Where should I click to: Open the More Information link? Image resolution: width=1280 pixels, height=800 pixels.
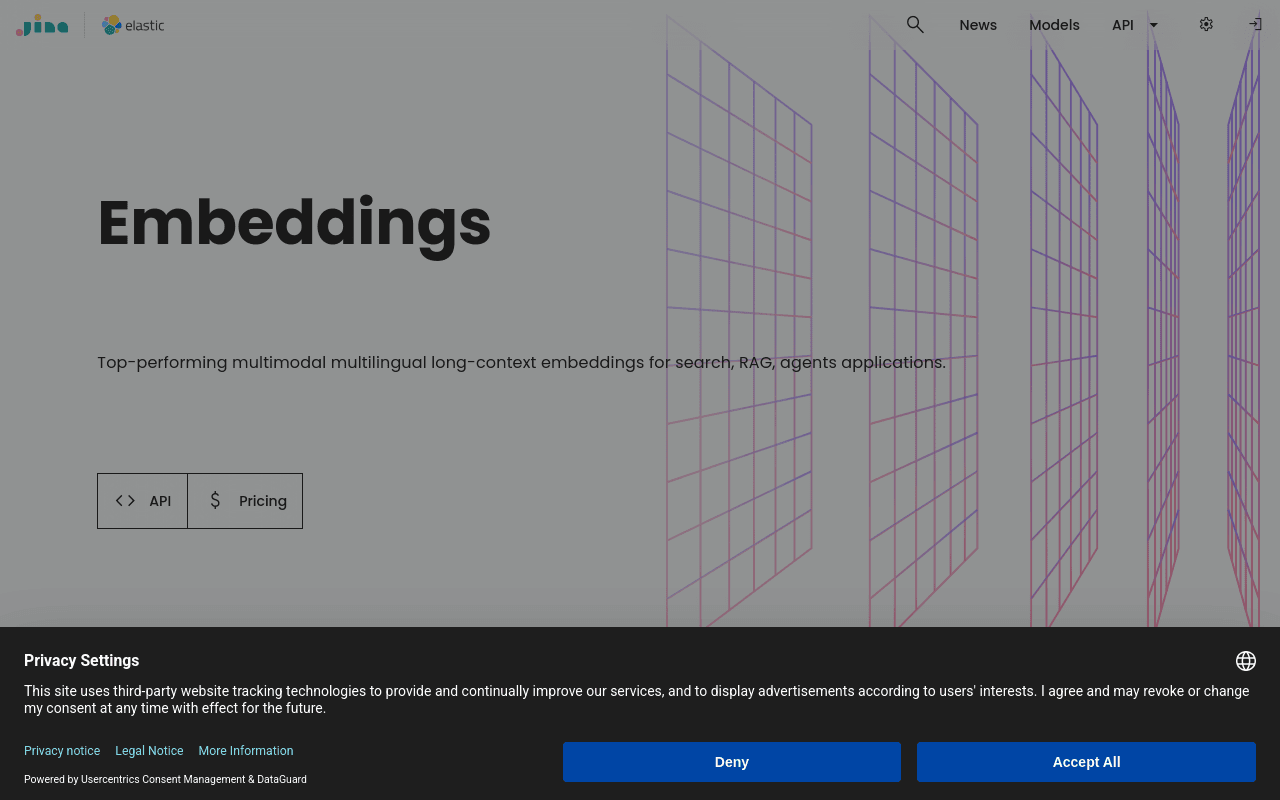(246, 751)
